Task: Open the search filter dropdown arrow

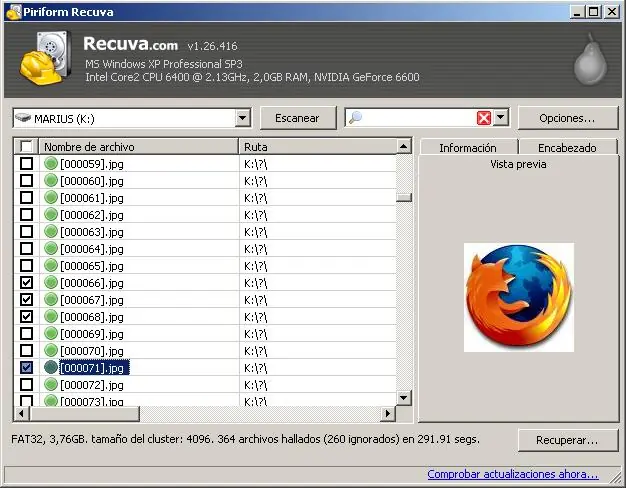Action: 501,118
